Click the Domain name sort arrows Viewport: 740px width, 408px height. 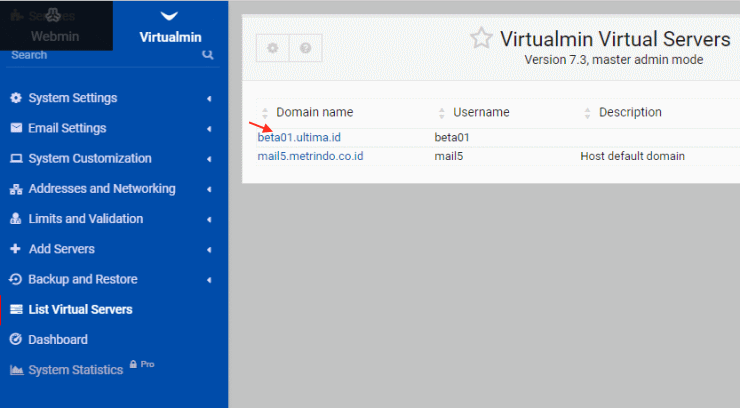tap(265, 113)
